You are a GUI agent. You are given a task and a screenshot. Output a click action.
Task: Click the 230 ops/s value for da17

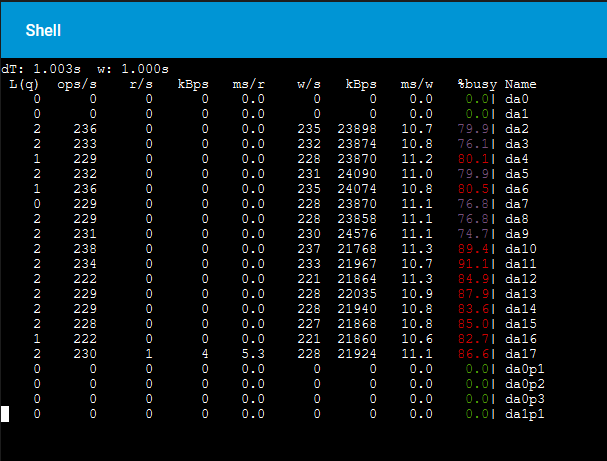tap(85, 354)
